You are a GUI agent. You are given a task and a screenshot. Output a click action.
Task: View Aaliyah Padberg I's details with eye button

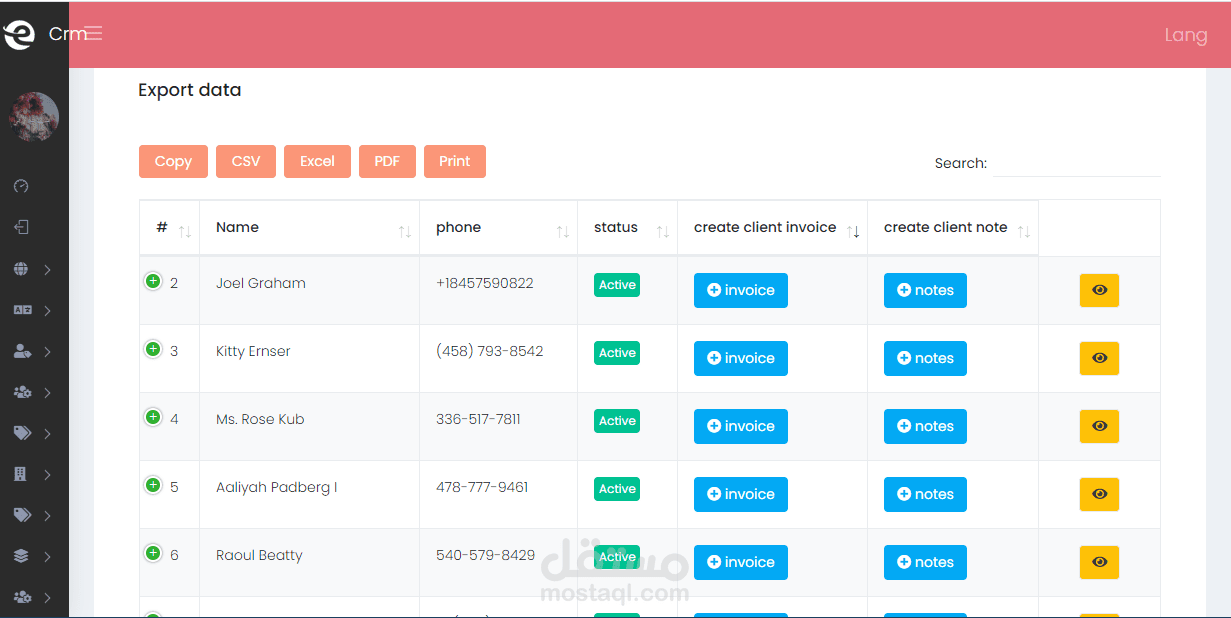[1099, 494]
